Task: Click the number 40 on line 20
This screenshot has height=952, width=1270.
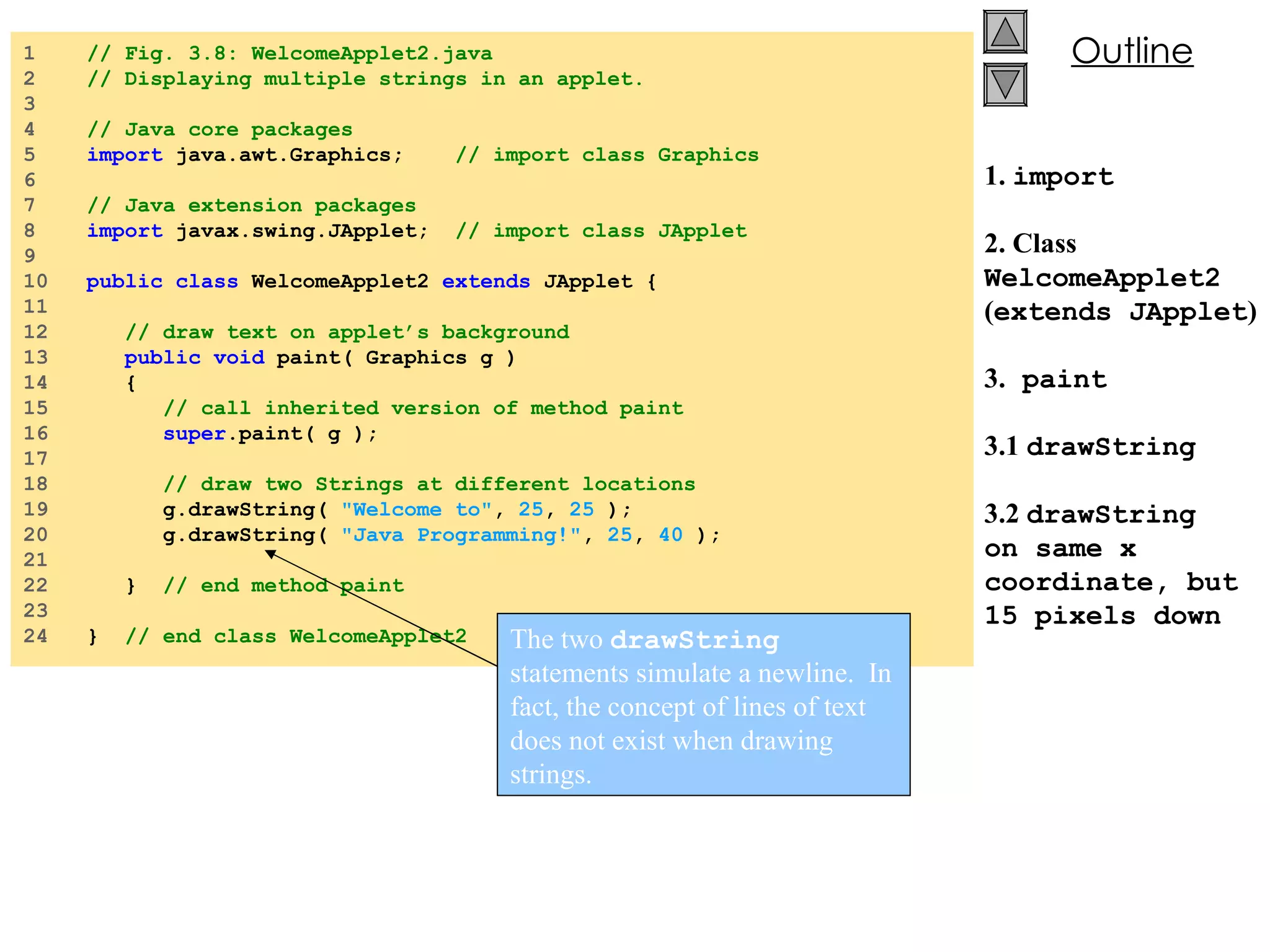Action: (670, 535)
